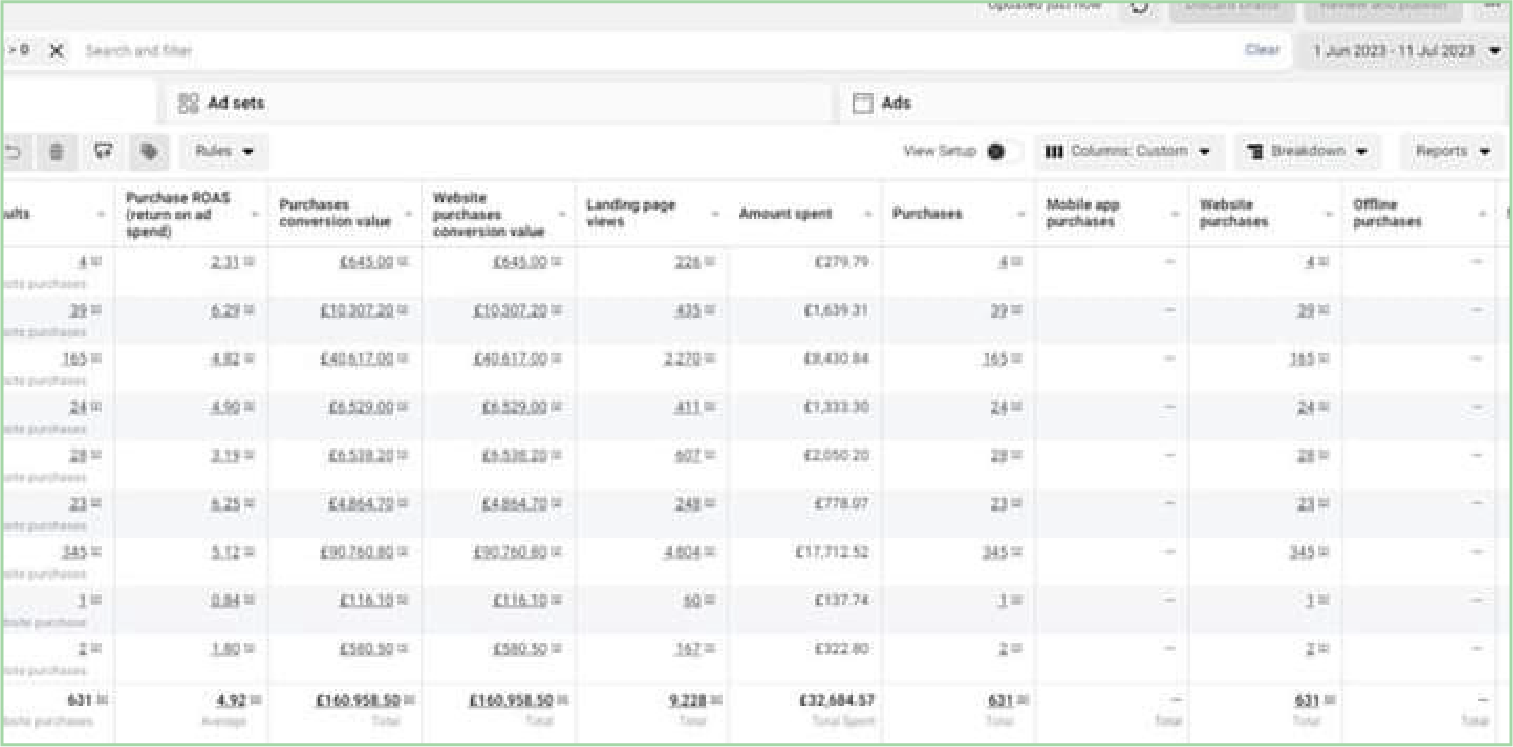Click the refresh icon beside updated status

point(1139,7)
